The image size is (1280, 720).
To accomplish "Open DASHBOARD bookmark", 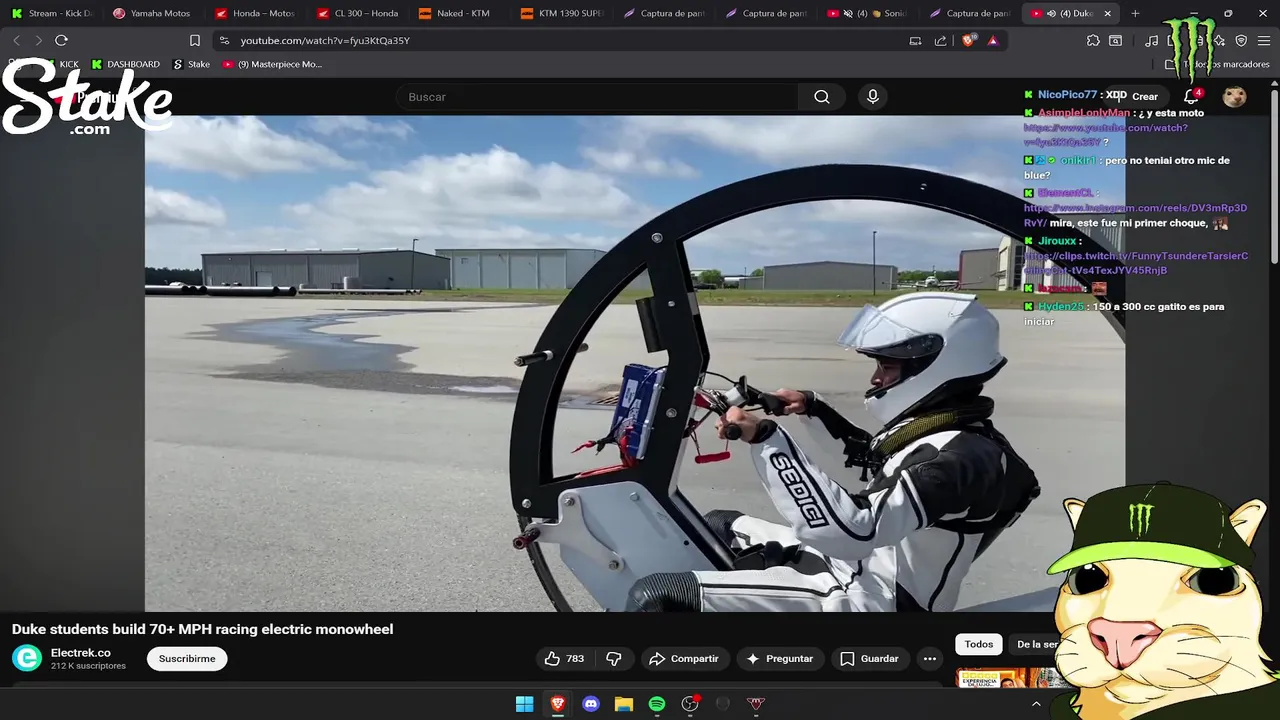I will click(125, 64).
